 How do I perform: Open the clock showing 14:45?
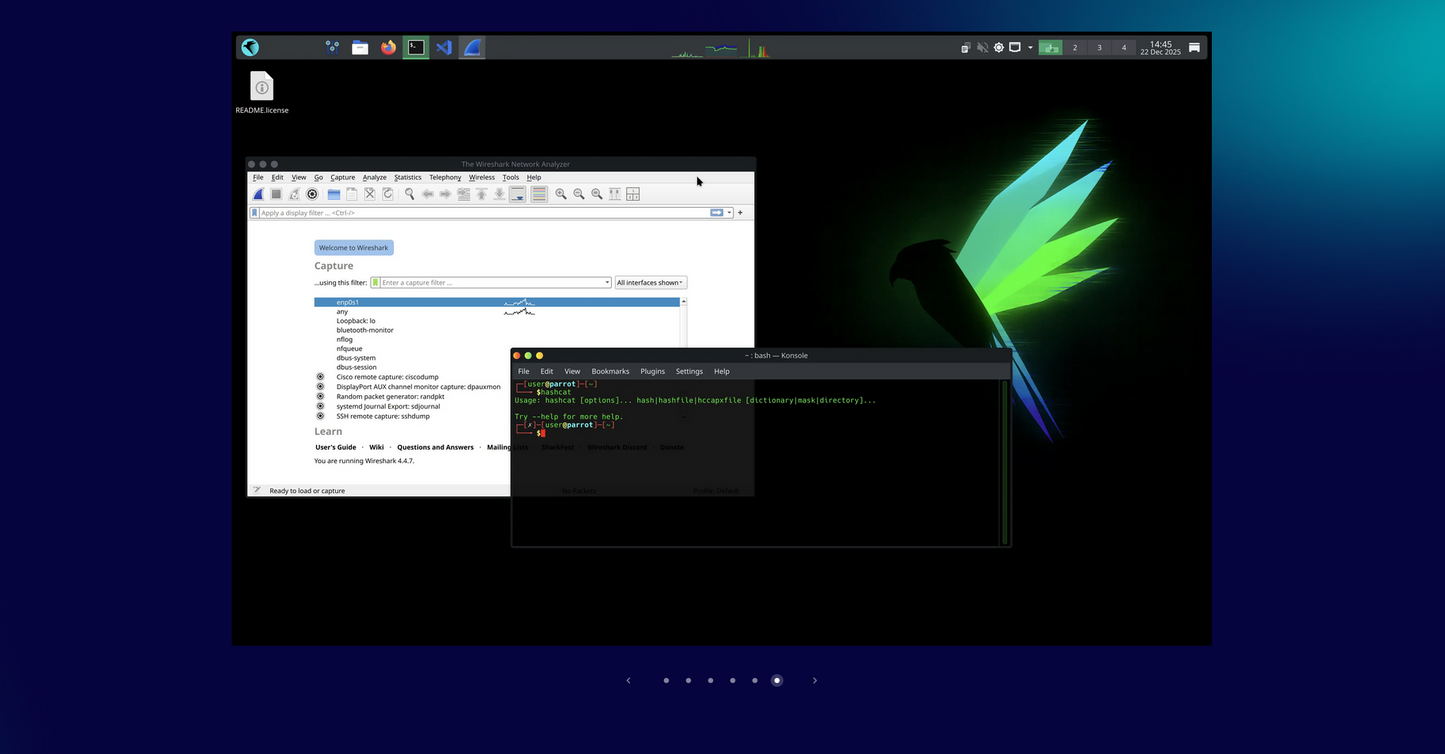click(1161, 47)
